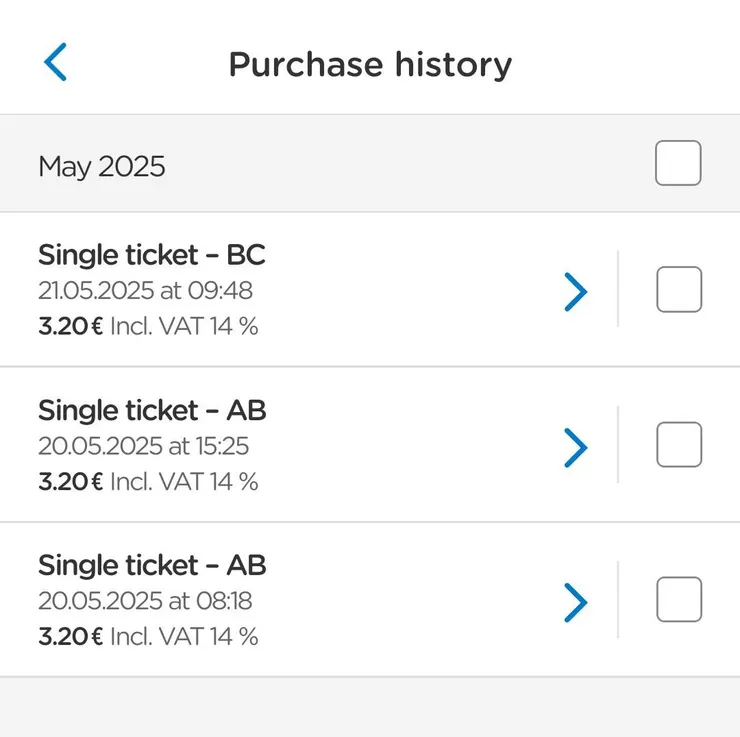
Task: Open Single ticket – AB bought at 08:18
Action: 152,565
